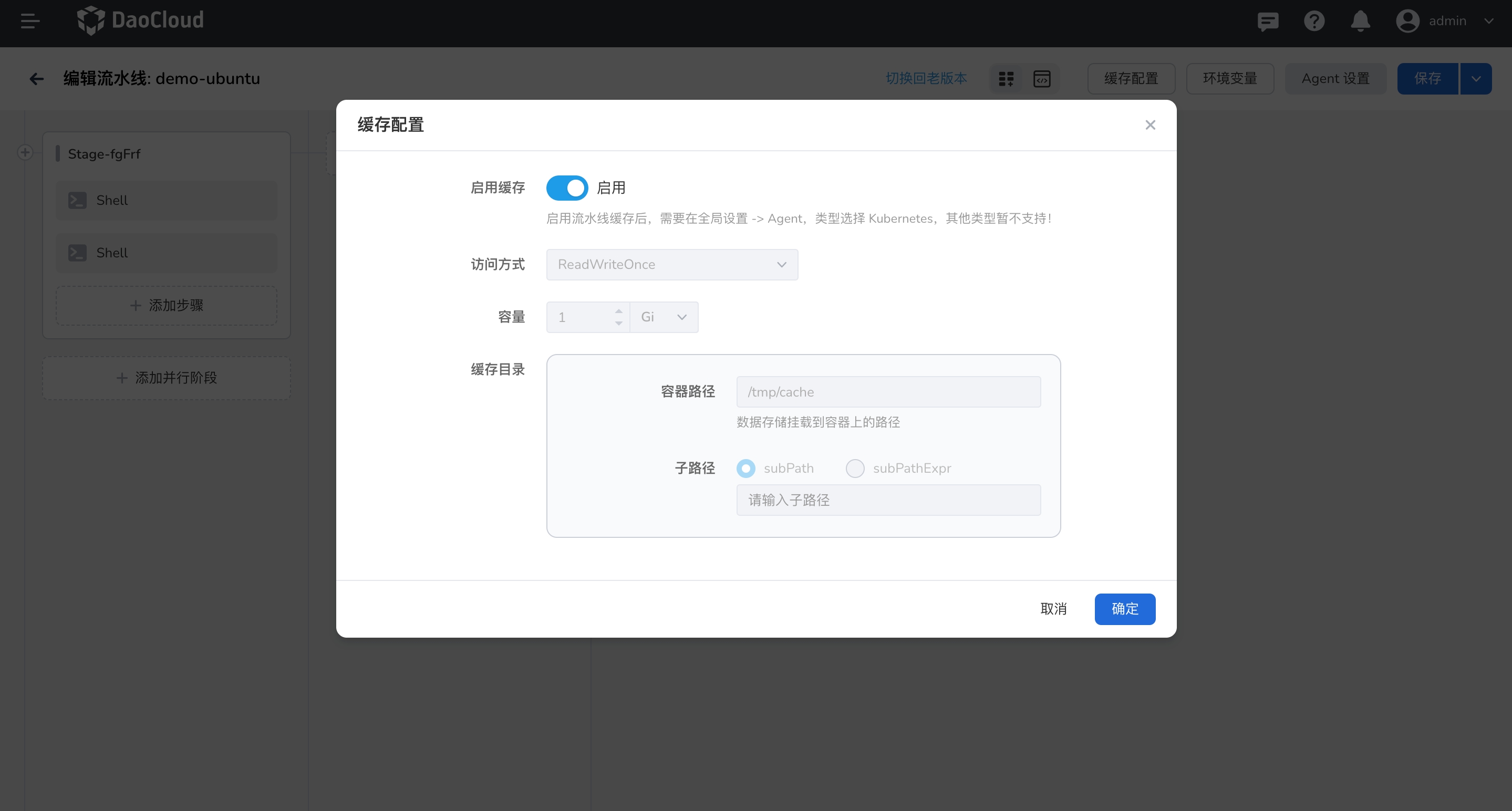The width and height of the screenshot is (1512, 811).
Task: Click the 切换回老版本 link
Action: click(x=926, y=79)
